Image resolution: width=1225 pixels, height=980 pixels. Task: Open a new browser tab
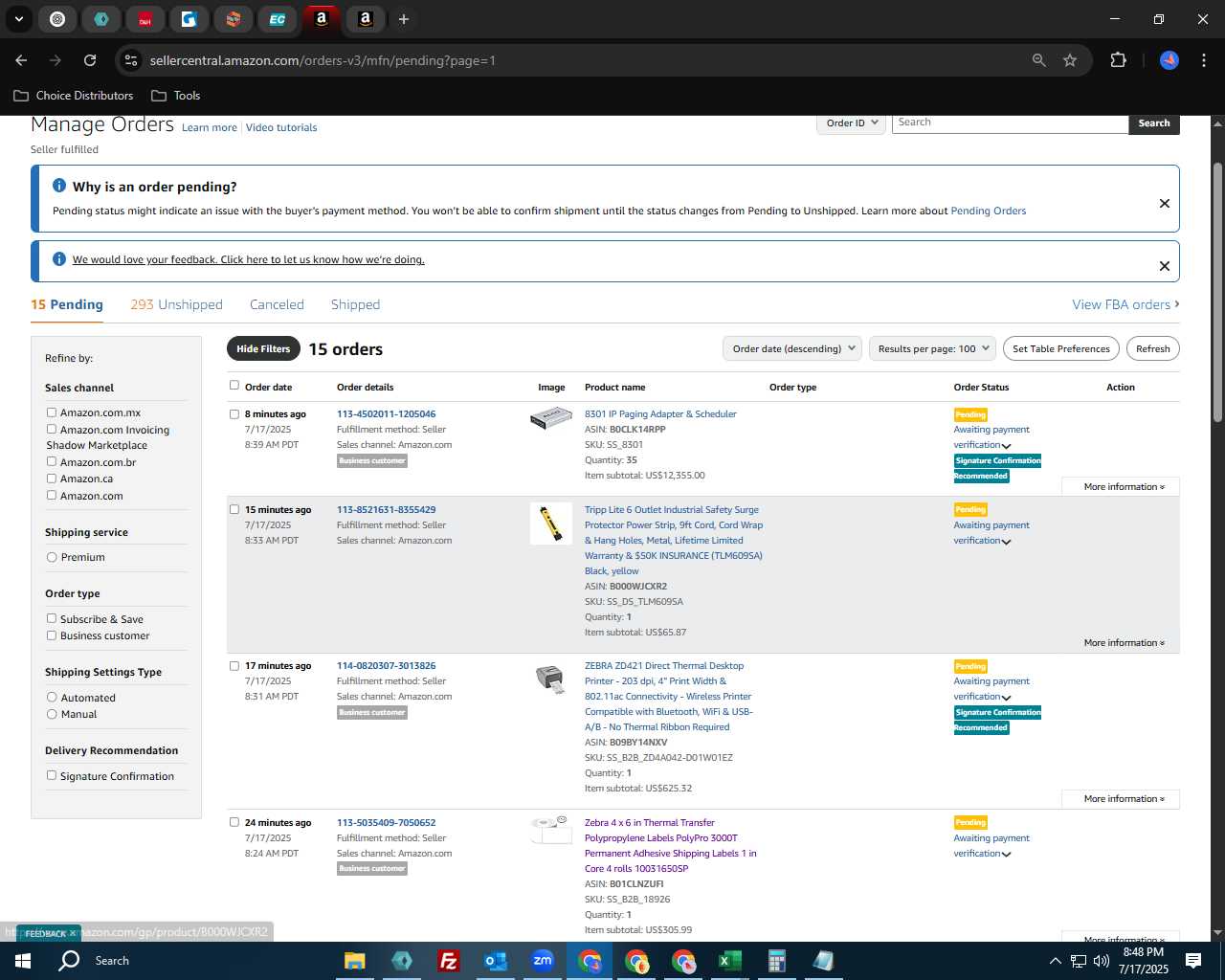point(404,19)
